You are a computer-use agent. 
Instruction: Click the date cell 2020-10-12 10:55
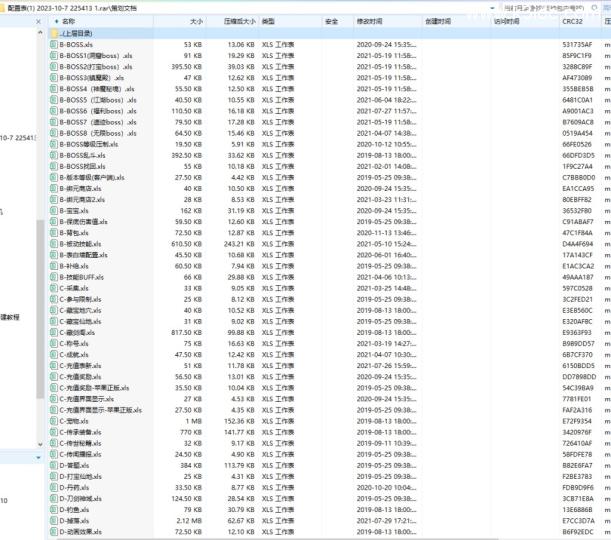tap(386, 144)
